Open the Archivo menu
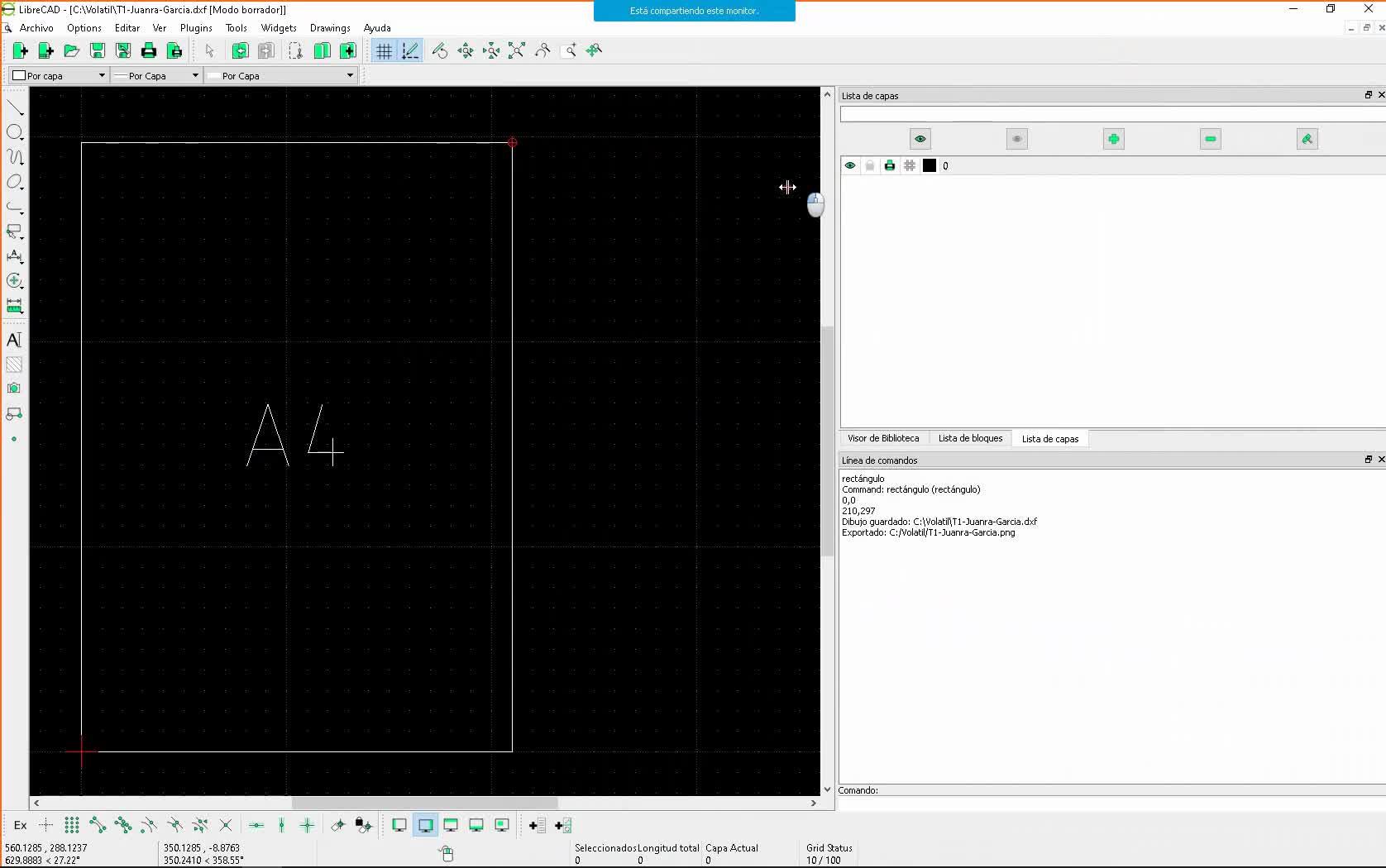Viewport: 1386px width, 868px height. [x=36, y=28]
